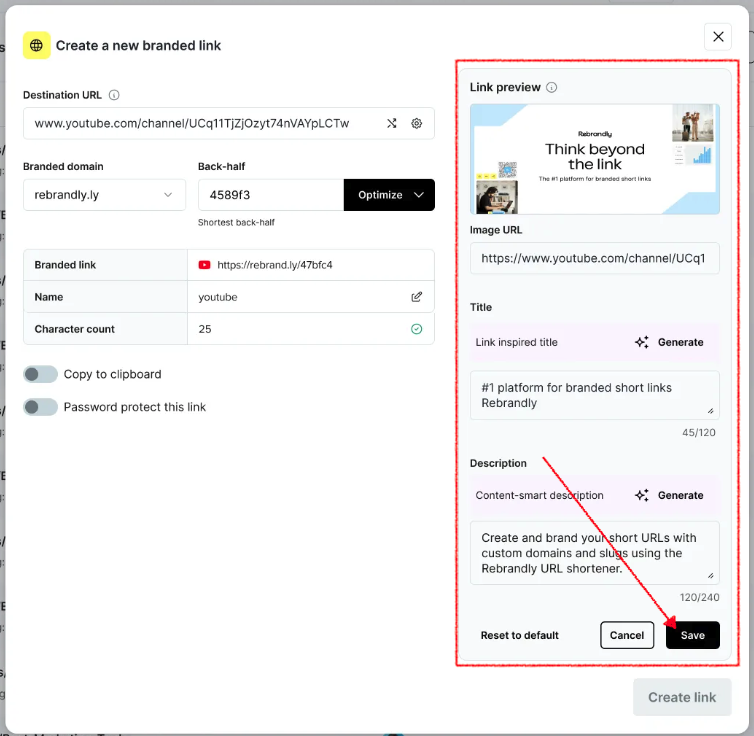Edit the Description text area
Viewport: 754px width, 736px height.
(x=595, y=553)
